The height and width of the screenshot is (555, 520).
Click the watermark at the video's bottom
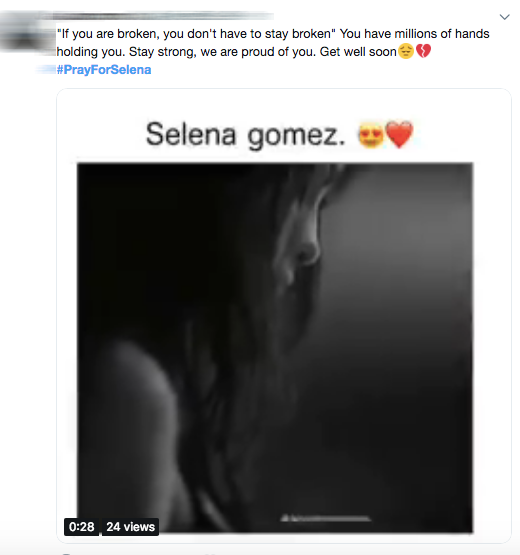[x=326, y=519]
